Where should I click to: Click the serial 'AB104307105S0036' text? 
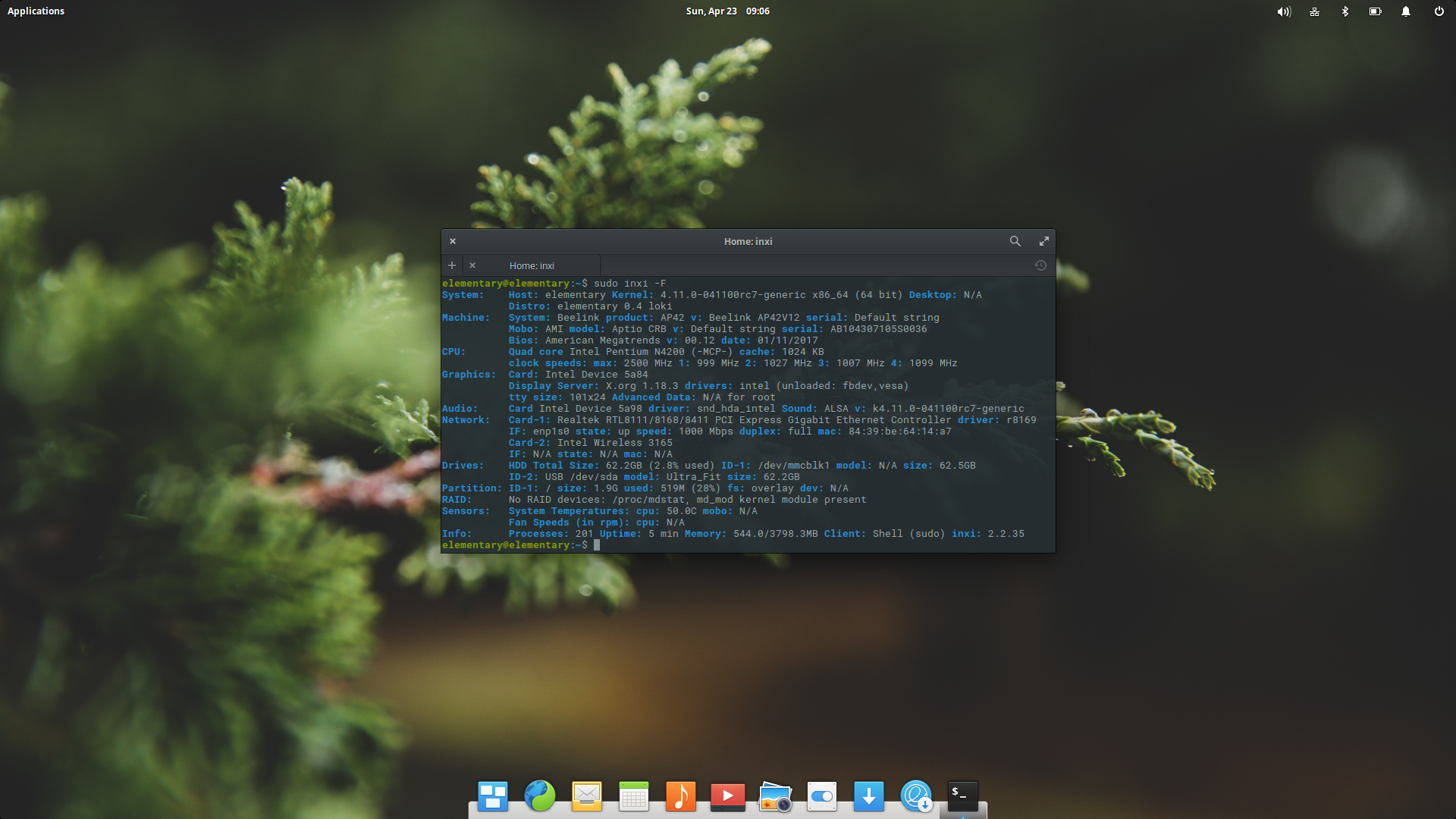[879, 329]
